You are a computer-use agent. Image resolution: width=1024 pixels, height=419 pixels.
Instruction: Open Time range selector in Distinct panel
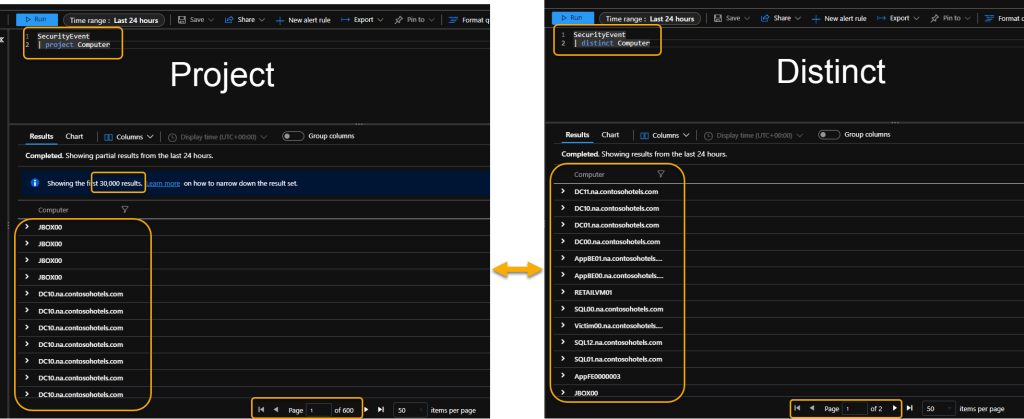click(650, 18)
